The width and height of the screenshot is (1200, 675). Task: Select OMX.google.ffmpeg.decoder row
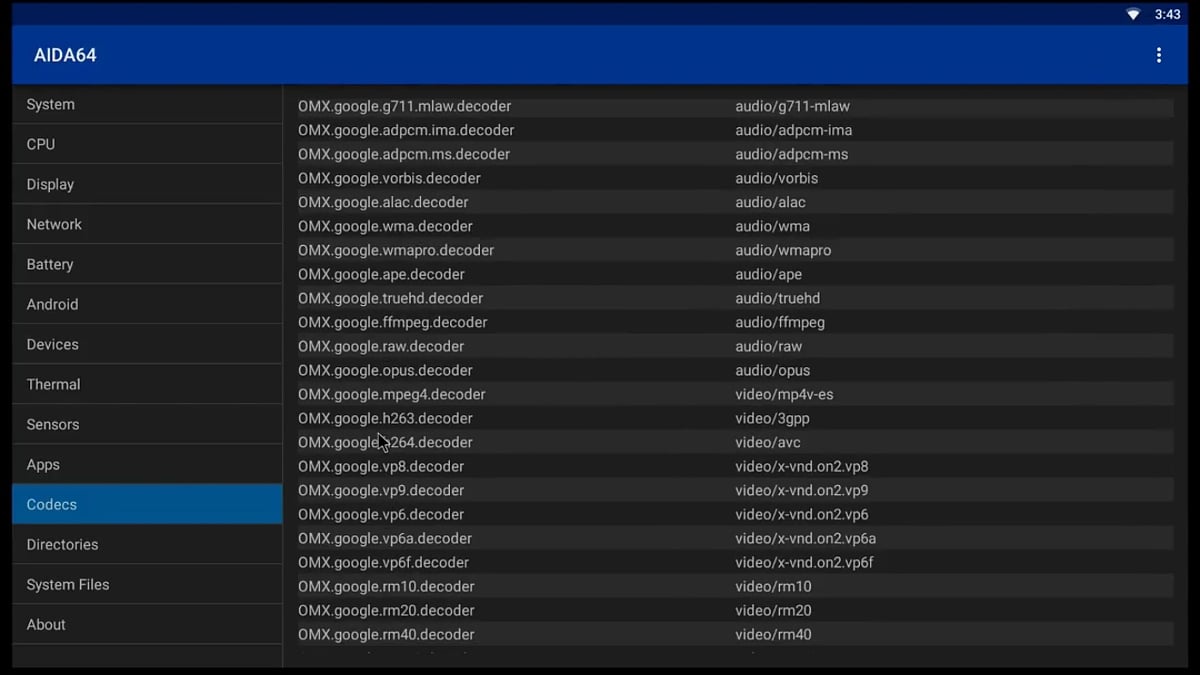[735, 322]
